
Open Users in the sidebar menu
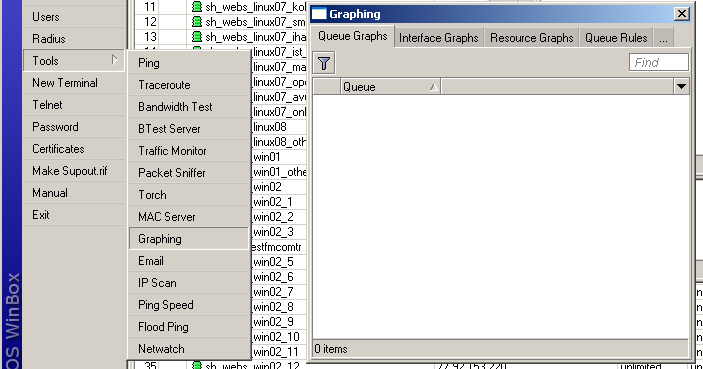[74, 17]
